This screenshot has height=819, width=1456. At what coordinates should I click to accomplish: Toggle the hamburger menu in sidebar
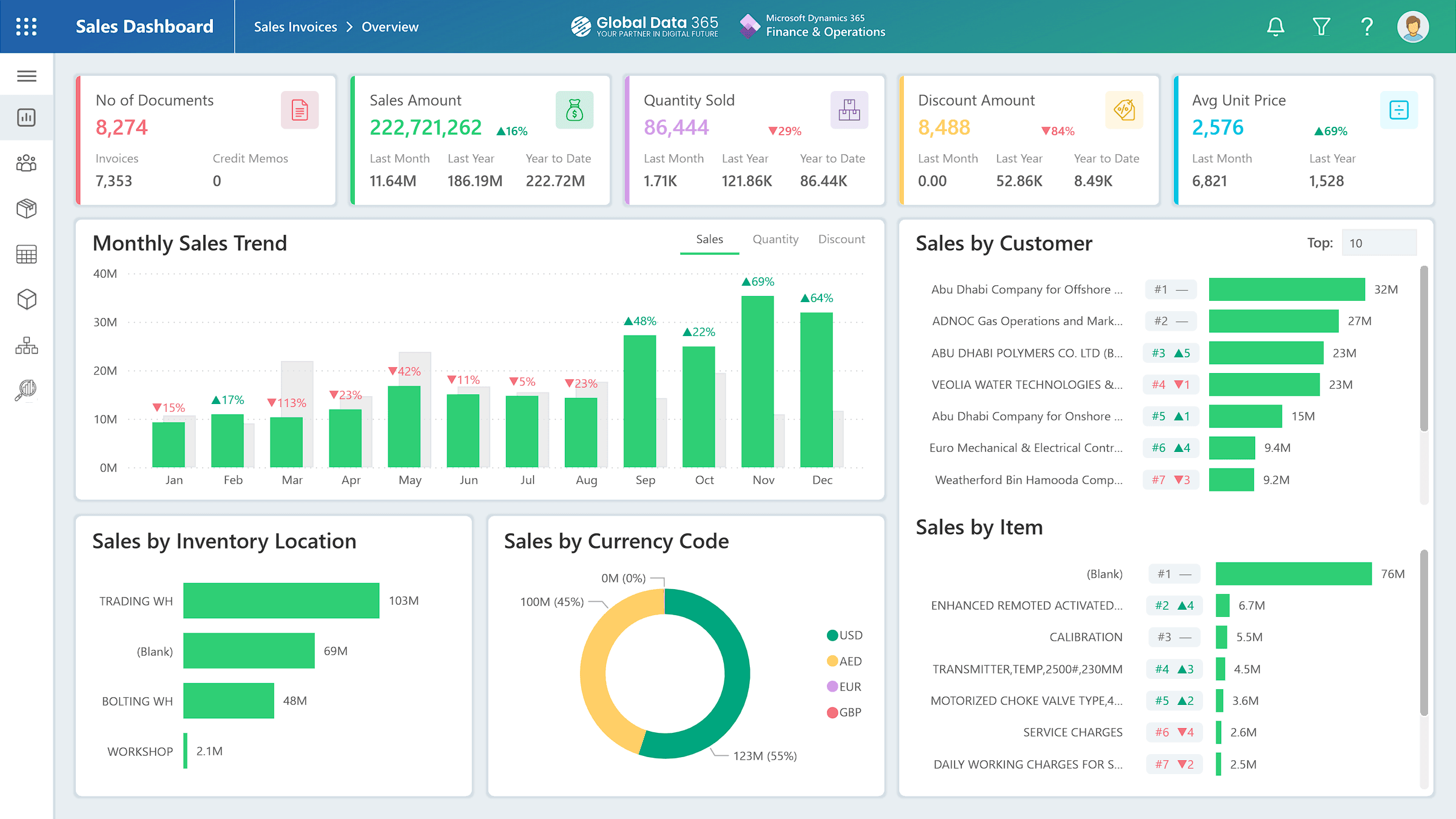[x=27, y=76]
